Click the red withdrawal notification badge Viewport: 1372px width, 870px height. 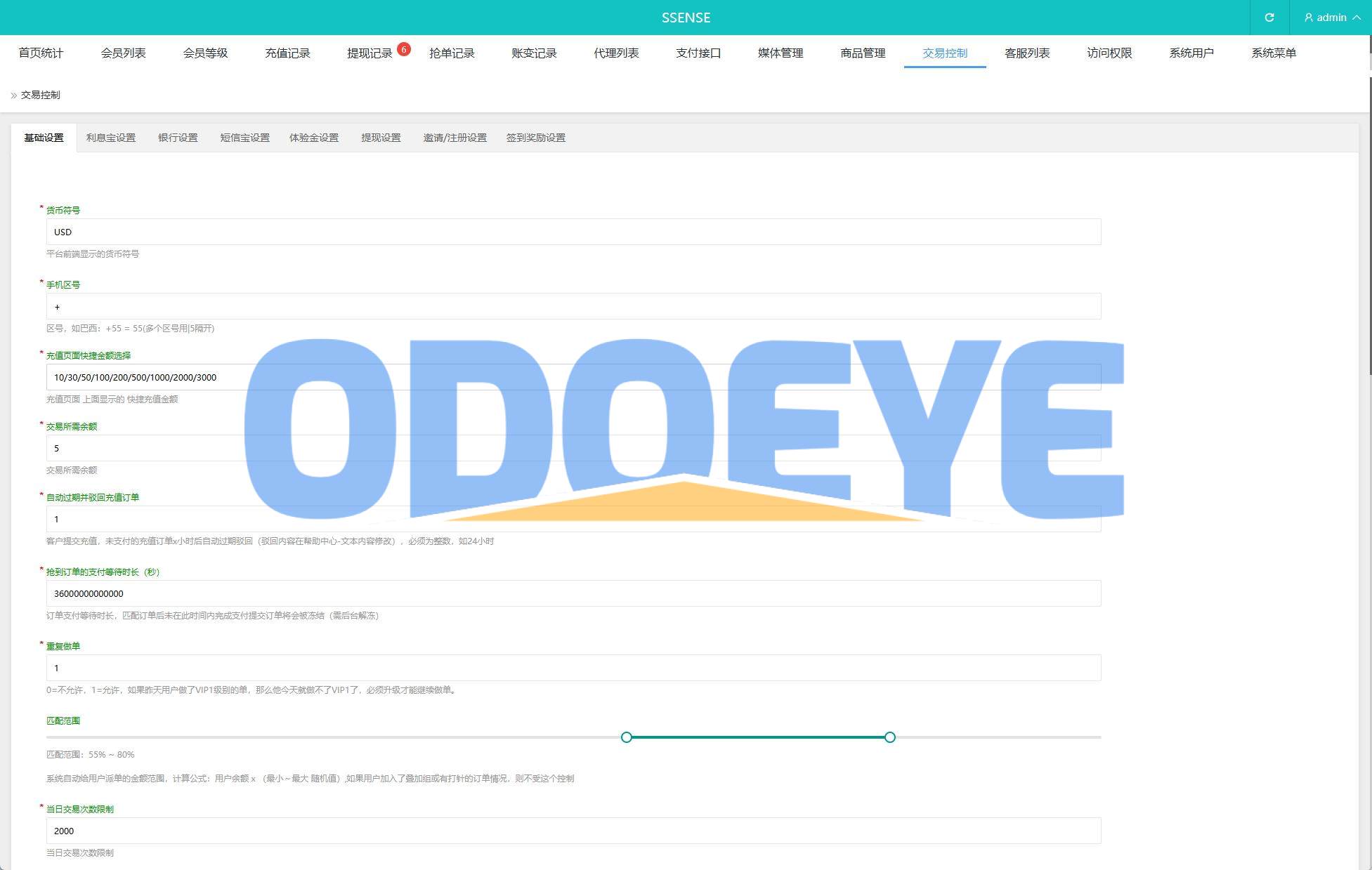pyautogui.click(x=403, y=49)
